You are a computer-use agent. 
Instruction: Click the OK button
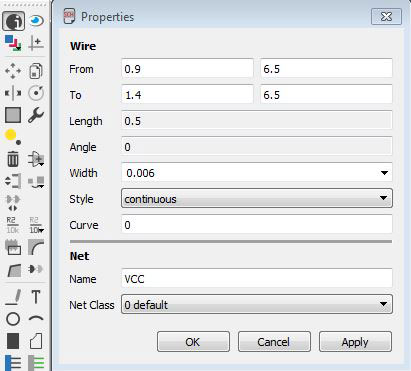193,342
